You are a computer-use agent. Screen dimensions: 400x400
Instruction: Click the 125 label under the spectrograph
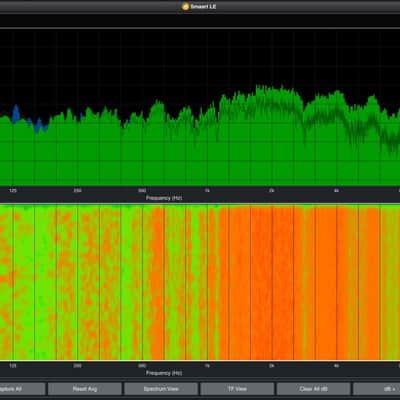pos(13,366)
